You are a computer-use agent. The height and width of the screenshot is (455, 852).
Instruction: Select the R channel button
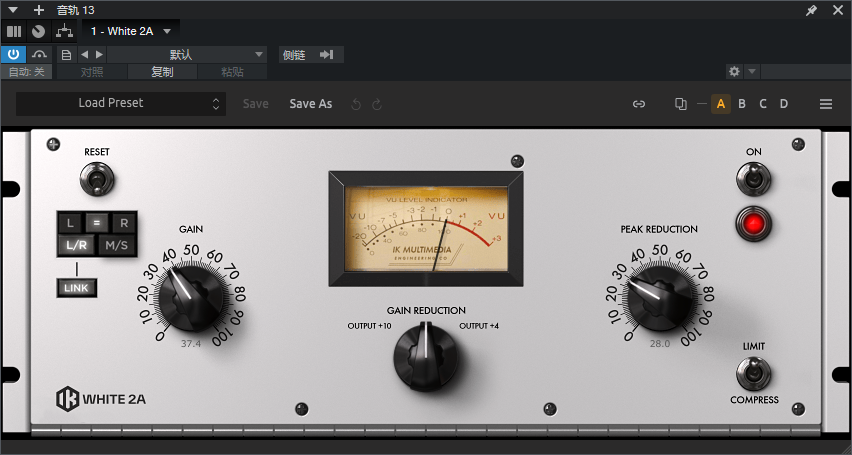(124, 222)
